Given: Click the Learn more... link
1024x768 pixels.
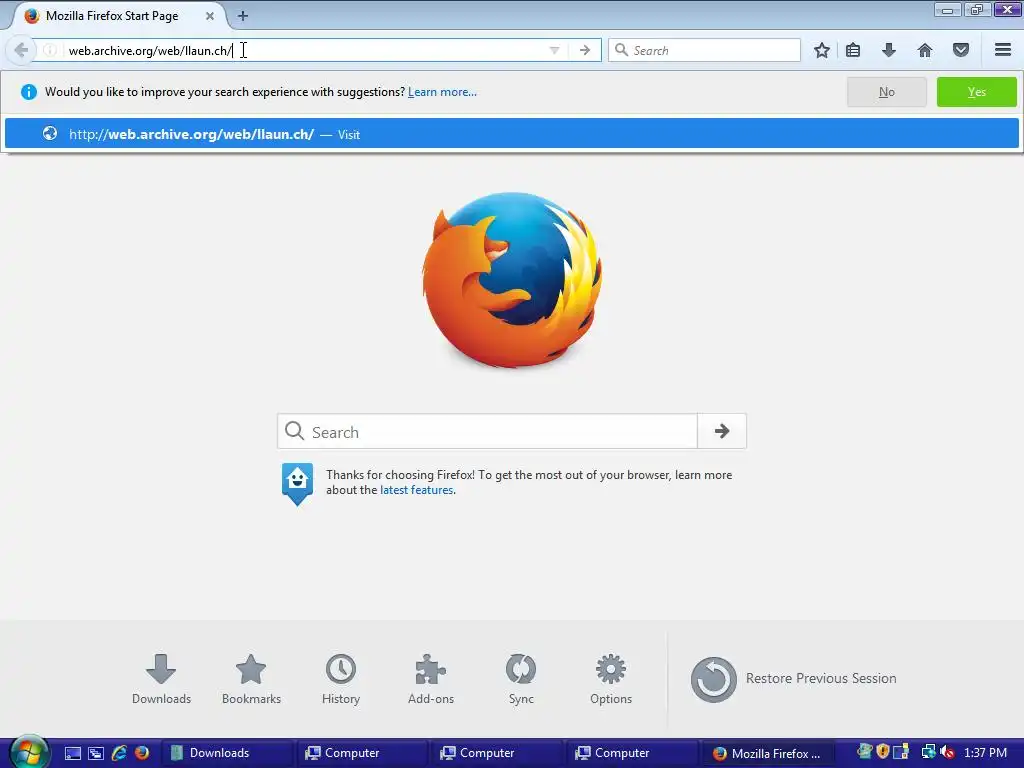Looking at the screenshot, I should [442, 92].
